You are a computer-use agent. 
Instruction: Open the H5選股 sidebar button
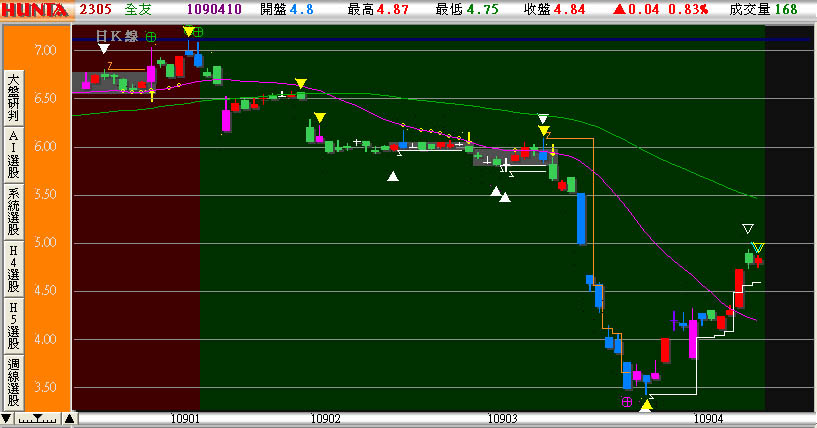coord(14,326)
